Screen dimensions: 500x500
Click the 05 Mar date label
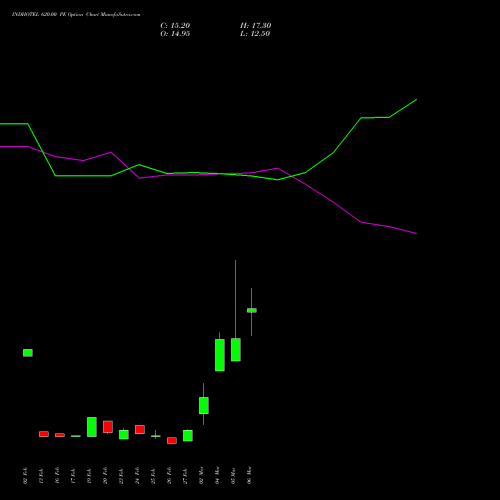pos(233,475)
